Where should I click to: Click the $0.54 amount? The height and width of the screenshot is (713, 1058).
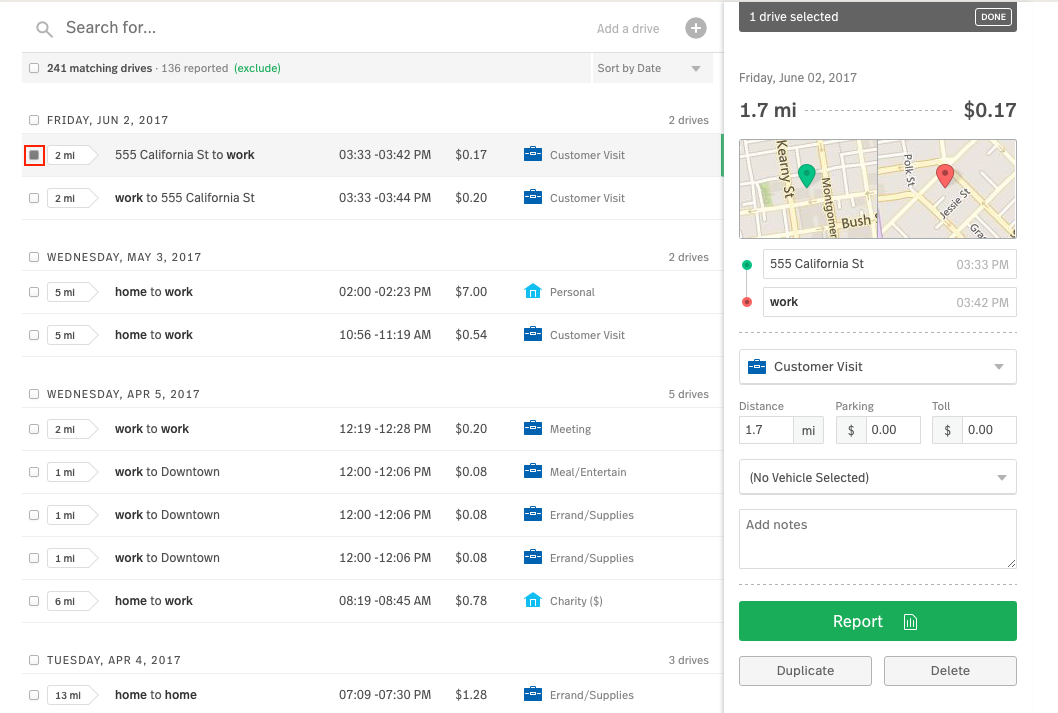pos(471,335)
